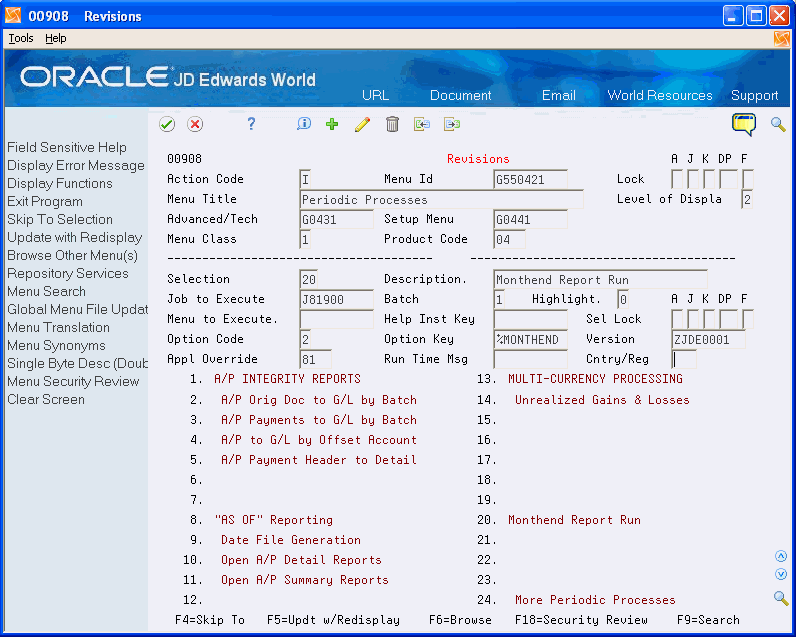Click menu item 24 More Periodic Processes

coord(595,600)
